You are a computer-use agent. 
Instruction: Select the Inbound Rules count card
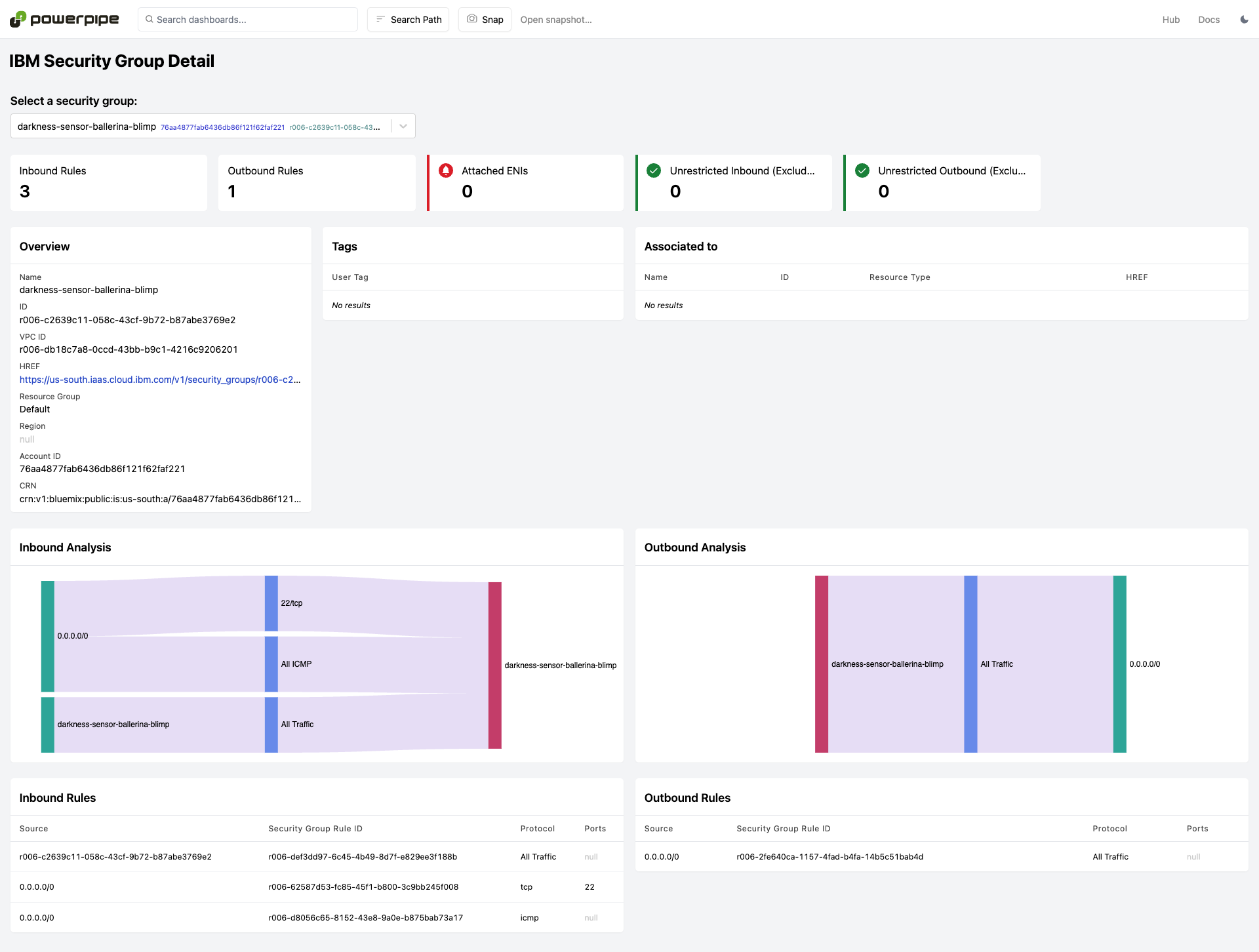[109, 183]
